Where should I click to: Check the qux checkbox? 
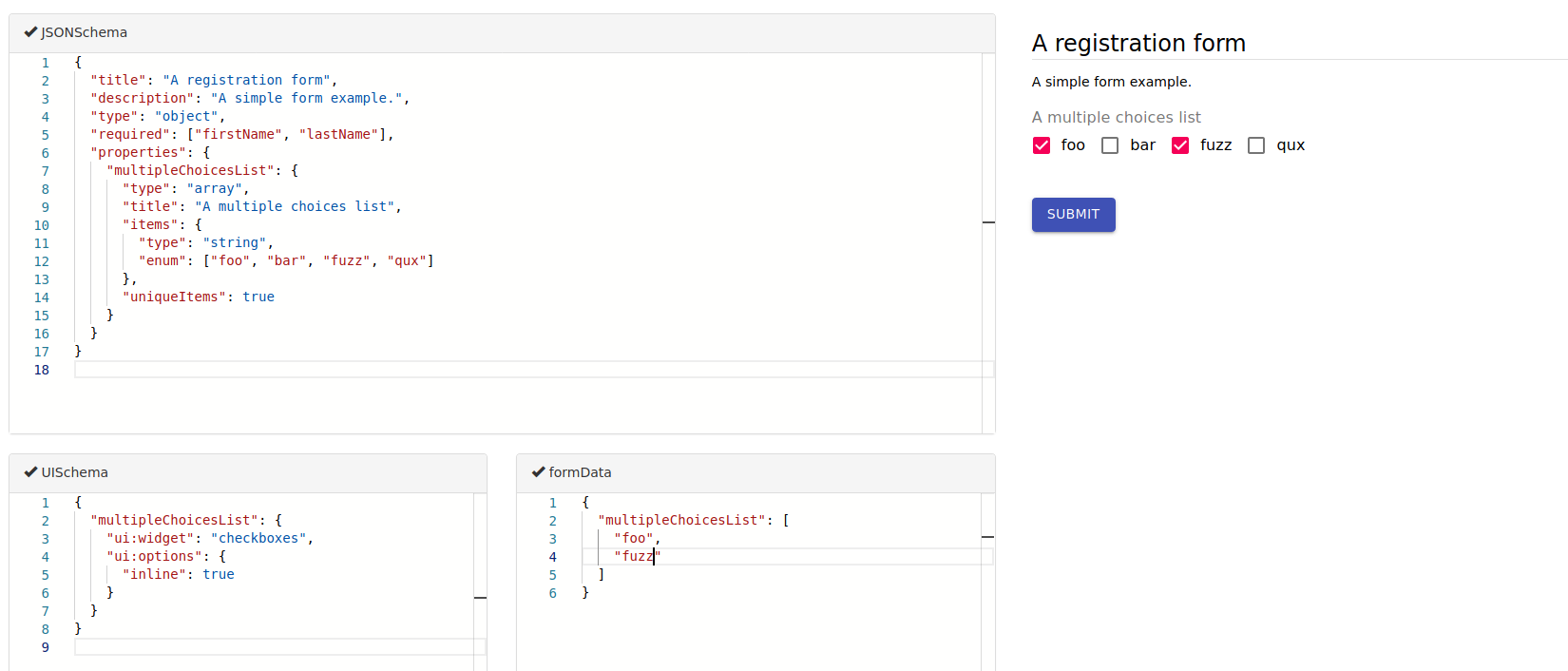(x=1256, y=145)
